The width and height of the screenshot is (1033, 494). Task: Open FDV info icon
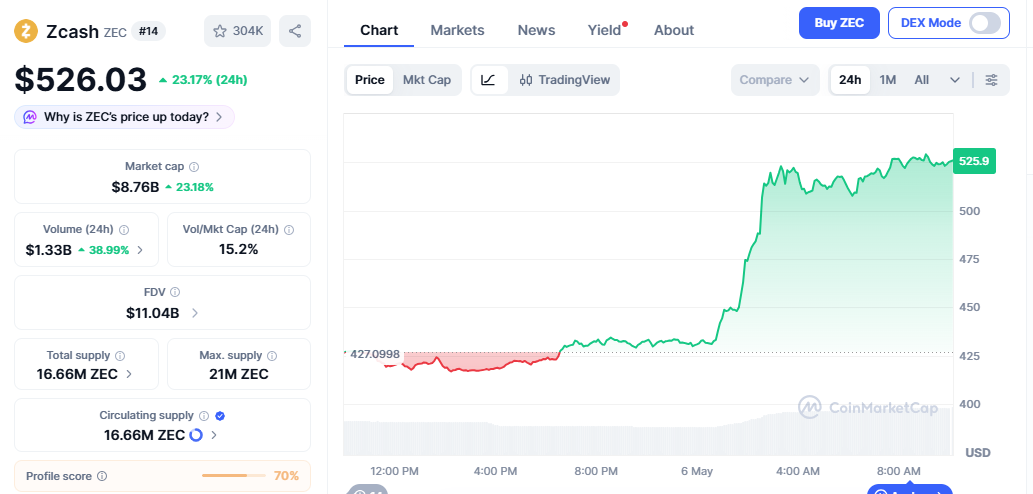(x=175, y=292)
